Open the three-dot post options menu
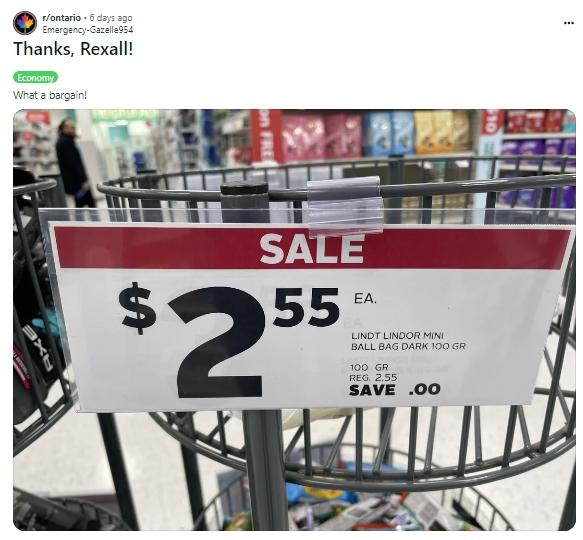 pos(569,23)
